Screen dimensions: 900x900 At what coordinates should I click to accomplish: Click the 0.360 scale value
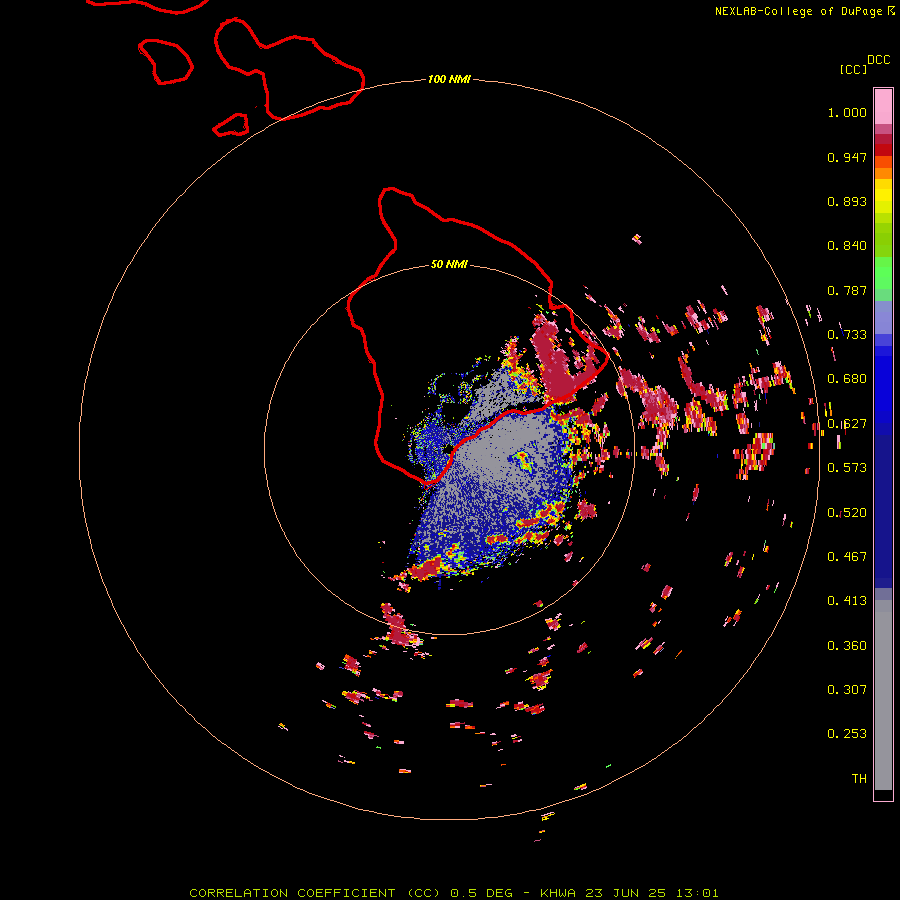847,646
